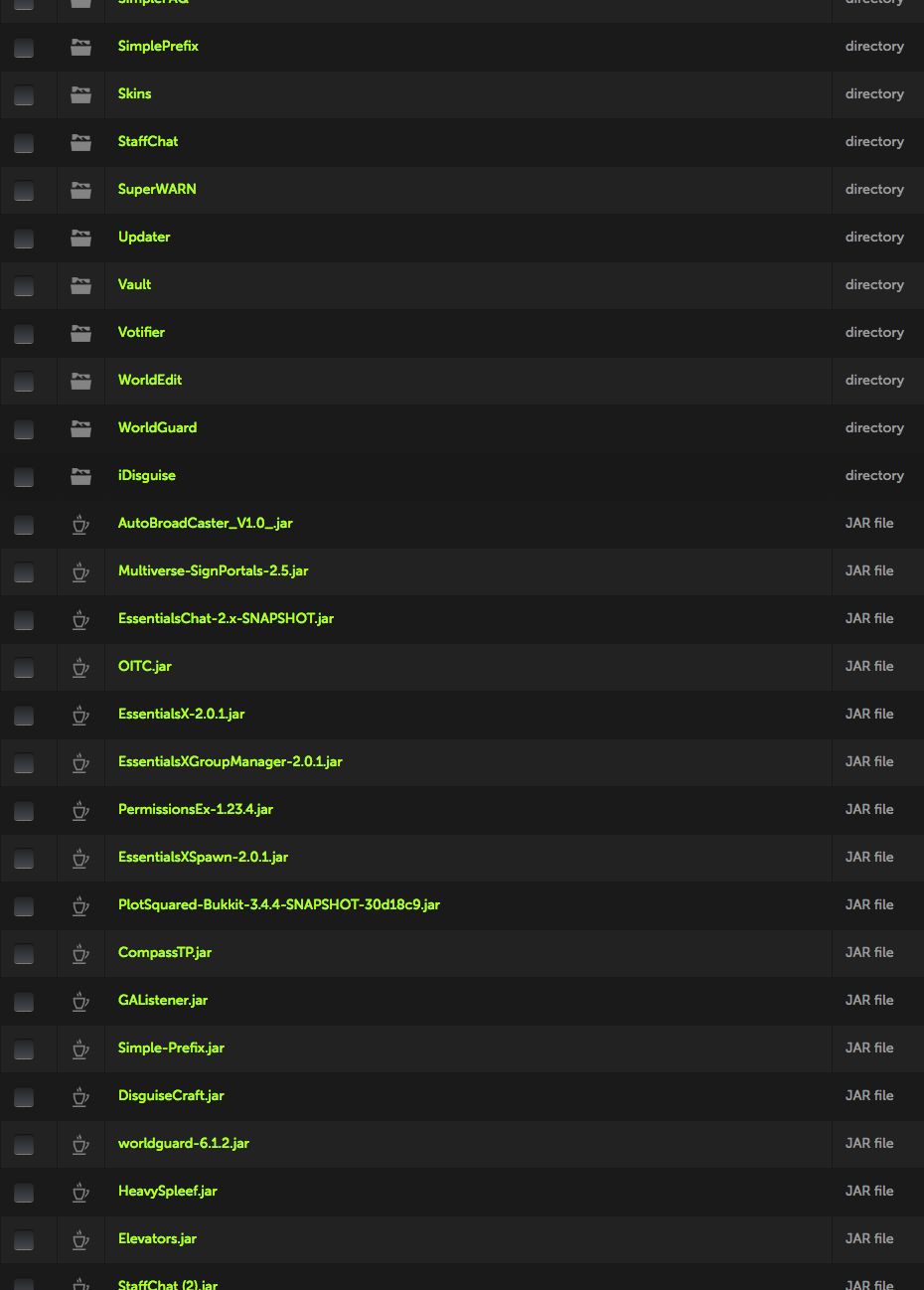Click the folder icon beside SimplePrefix
The image size is (924, 1290).
80,47
